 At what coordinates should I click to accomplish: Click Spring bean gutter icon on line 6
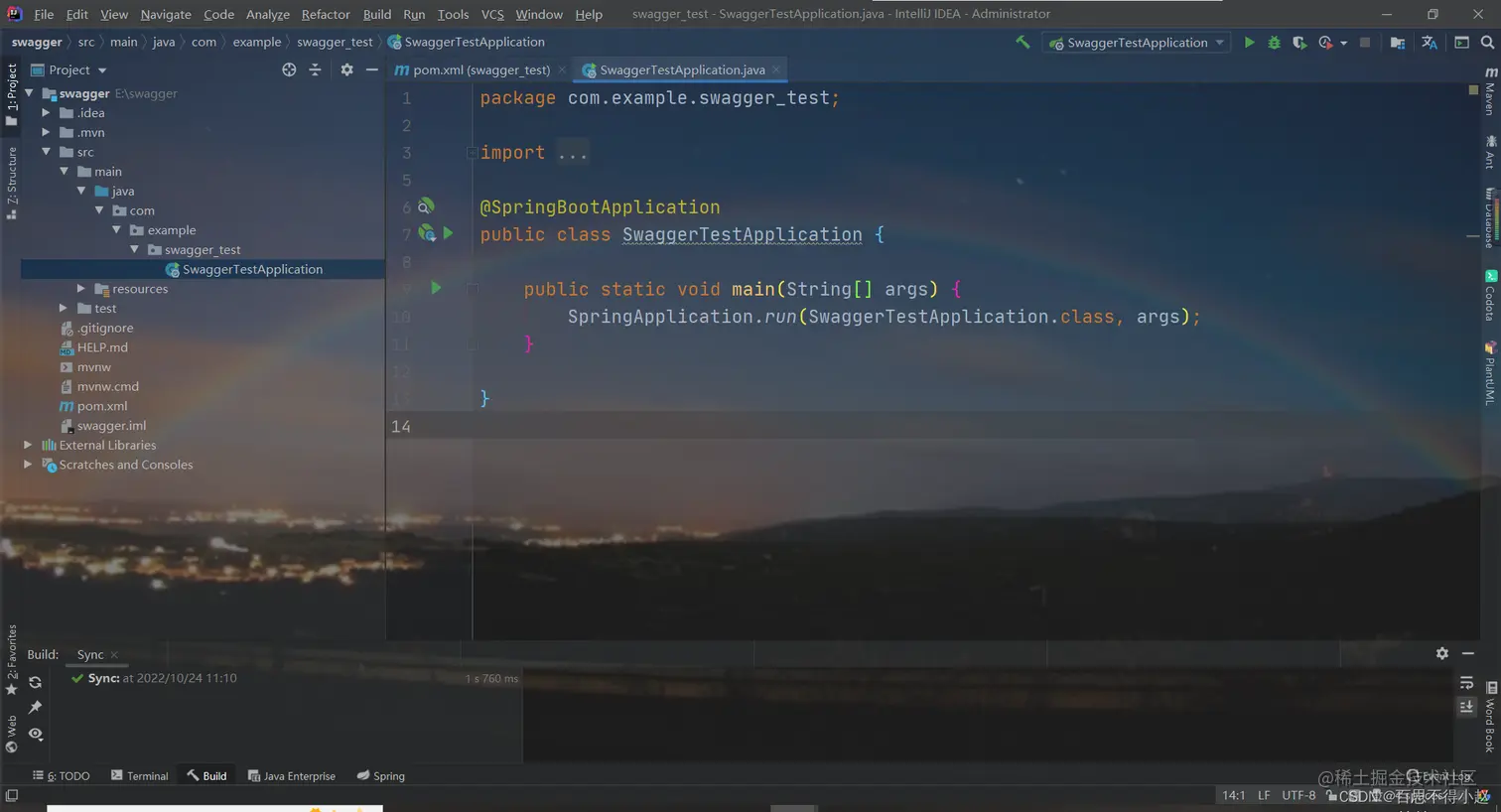tap(425, 206)
